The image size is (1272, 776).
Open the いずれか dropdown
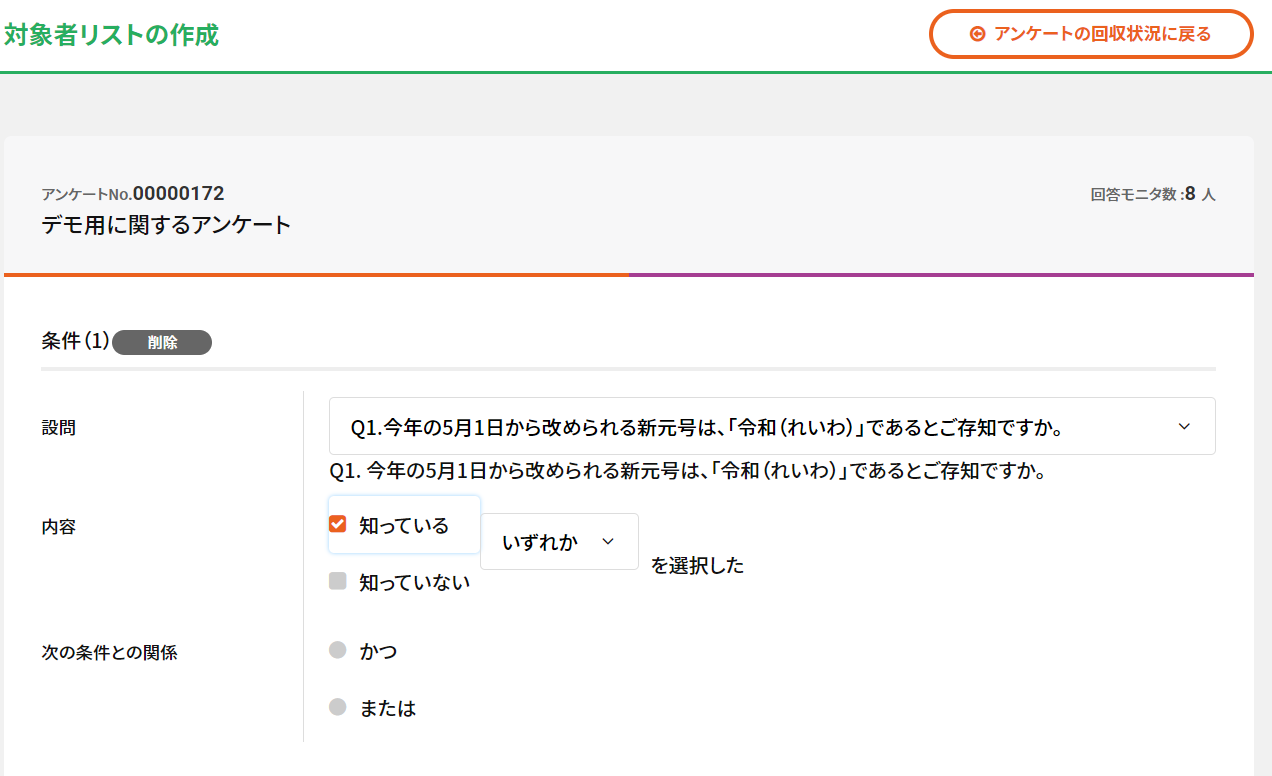point(559,541)
